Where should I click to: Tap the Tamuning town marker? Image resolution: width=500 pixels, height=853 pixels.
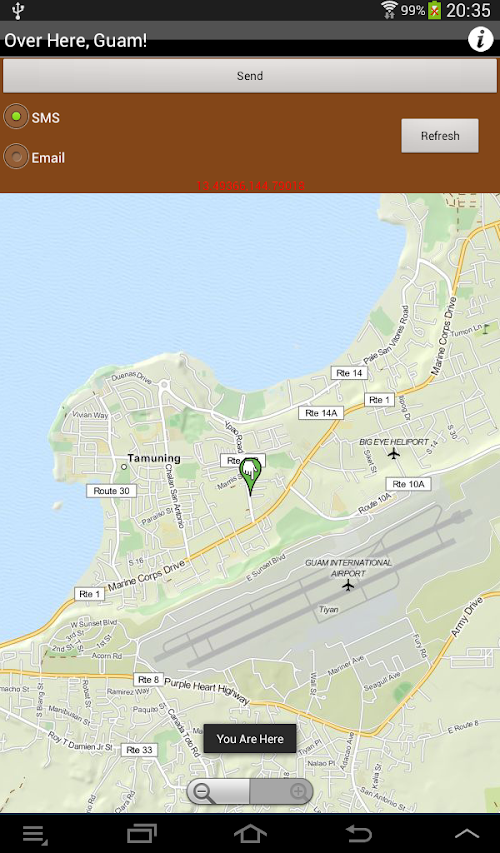[x=124, y=467]
